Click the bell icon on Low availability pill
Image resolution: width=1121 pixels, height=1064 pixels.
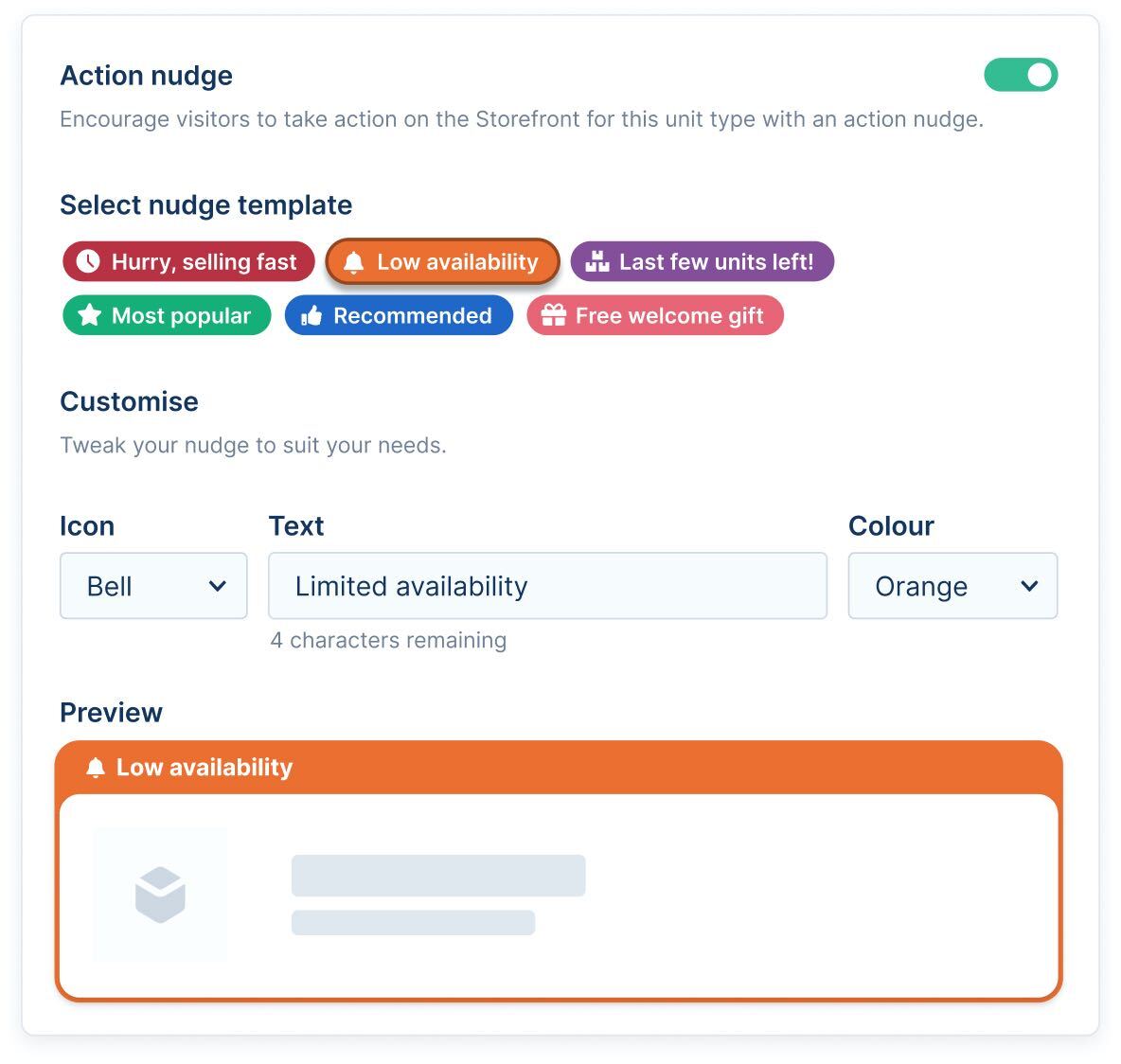coord(355,261)
